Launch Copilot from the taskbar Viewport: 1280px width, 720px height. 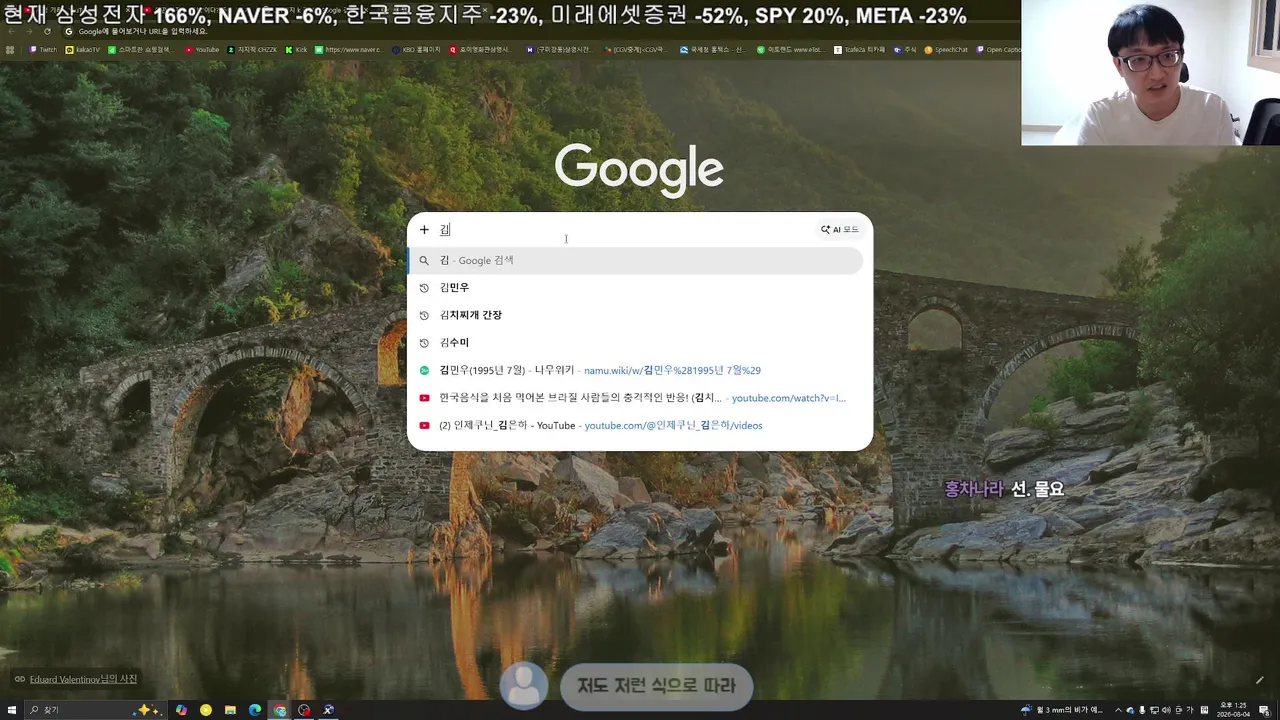[x=181, y=710]
